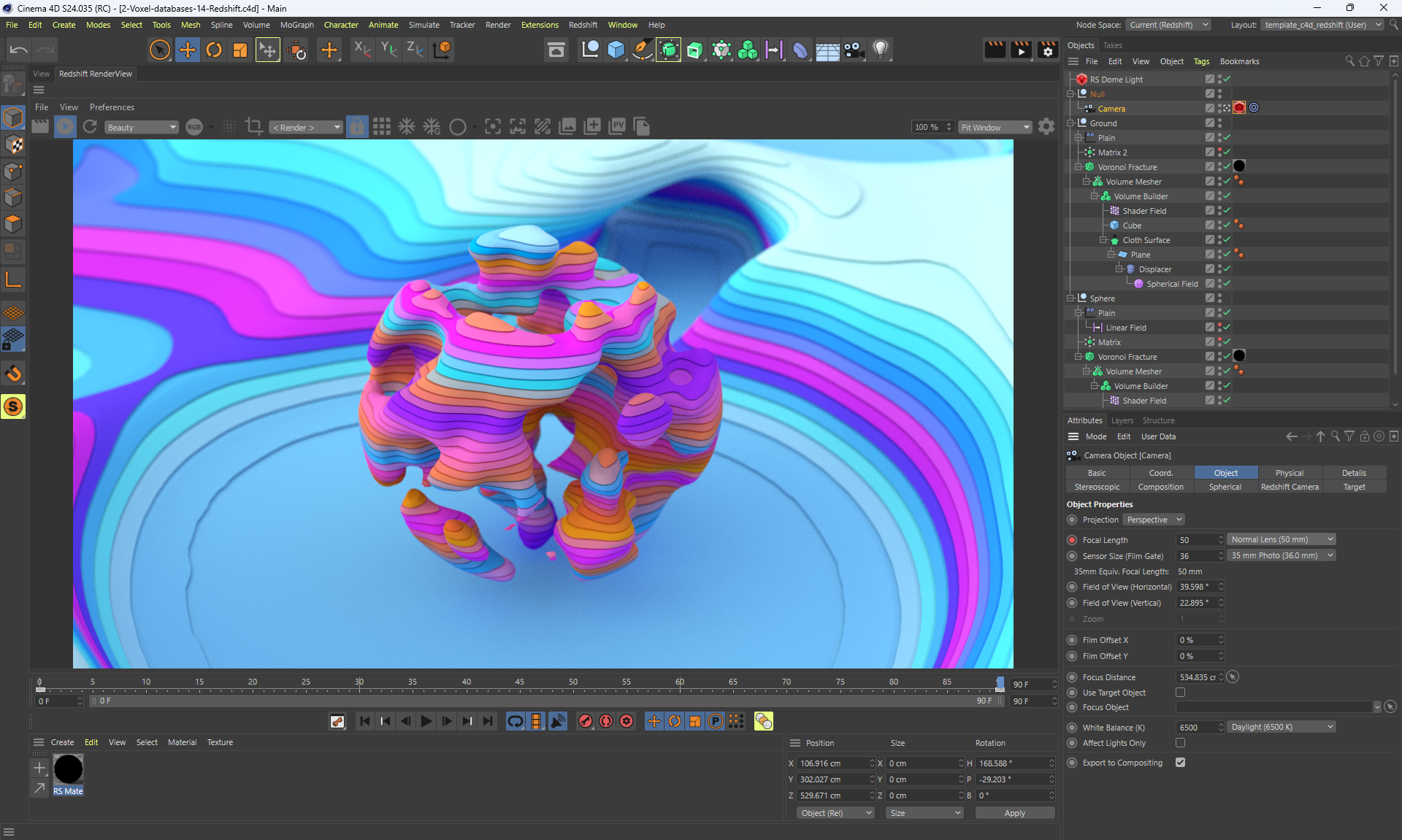This screenshot has height=840, width=1402.
Task: Toggle the Affect Lights Only checkbox
Action: point(1180,743)
